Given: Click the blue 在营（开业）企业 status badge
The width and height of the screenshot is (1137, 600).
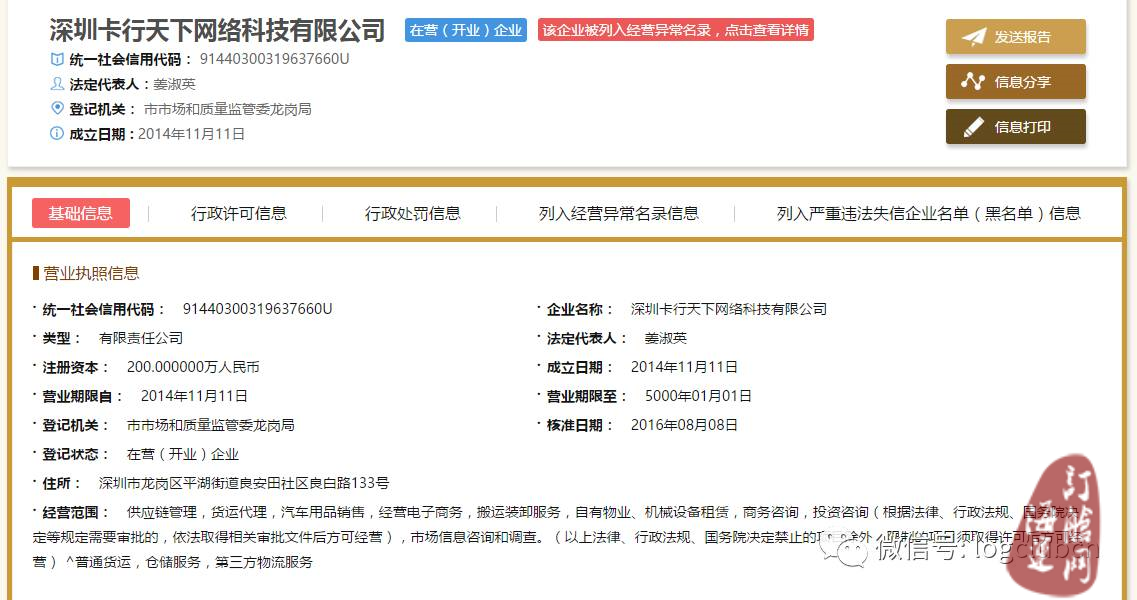Looking at the screenshot, I should click(466, 30).
